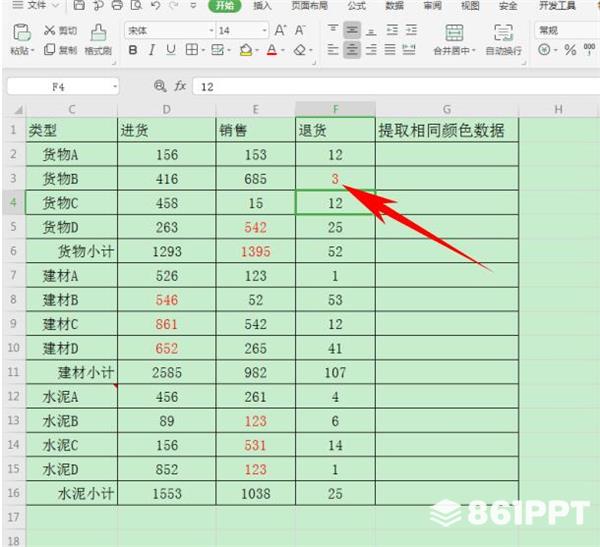Click the cell borders icon

click(x=192, y=50)
